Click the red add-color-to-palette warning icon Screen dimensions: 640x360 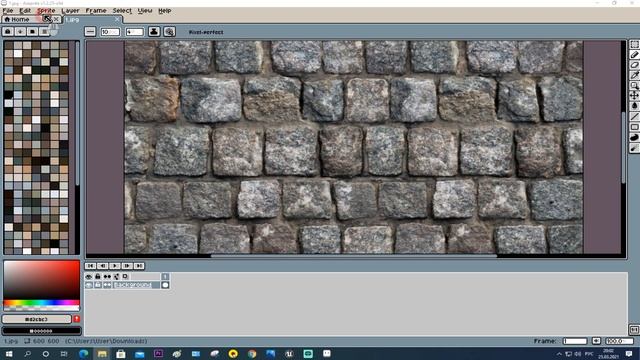click(76, 319)
